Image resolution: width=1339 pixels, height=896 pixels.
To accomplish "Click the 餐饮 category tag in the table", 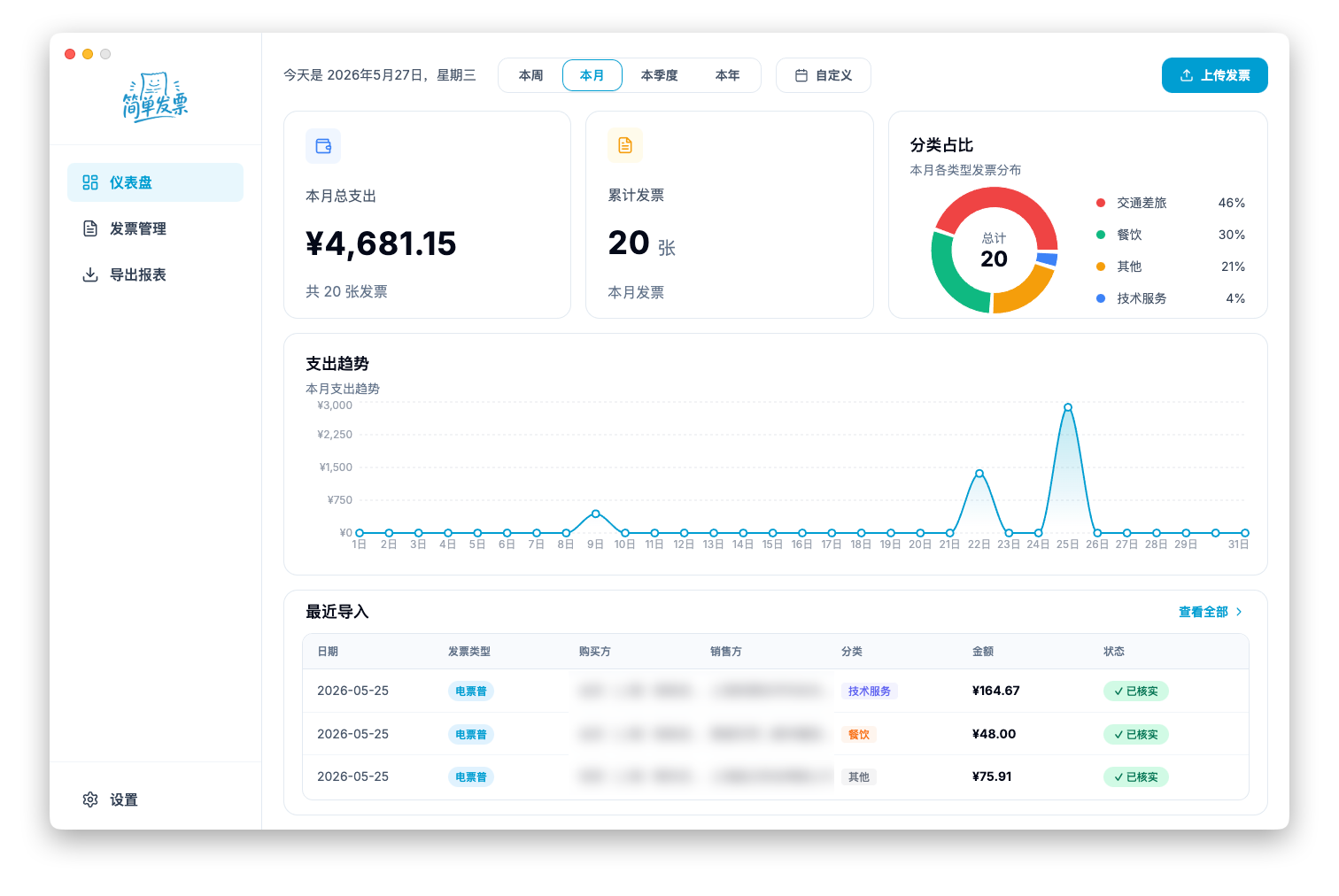I will click(x=859, y=735).
